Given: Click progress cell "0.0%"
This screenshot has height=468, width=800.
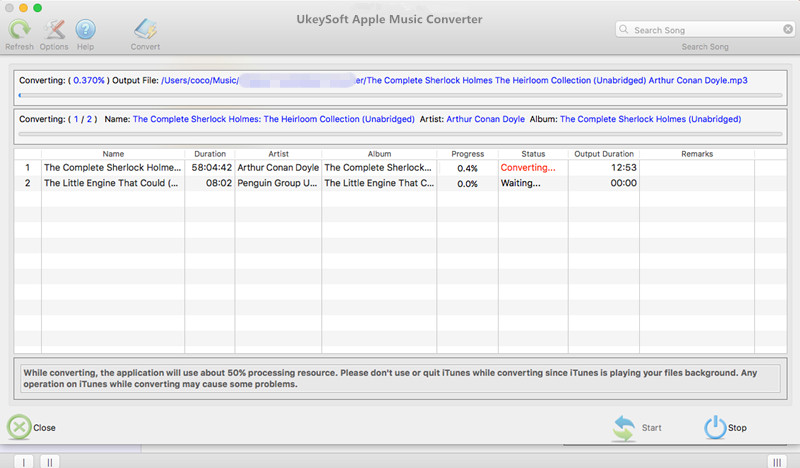Looking at the screenshot, I should 467,183.
